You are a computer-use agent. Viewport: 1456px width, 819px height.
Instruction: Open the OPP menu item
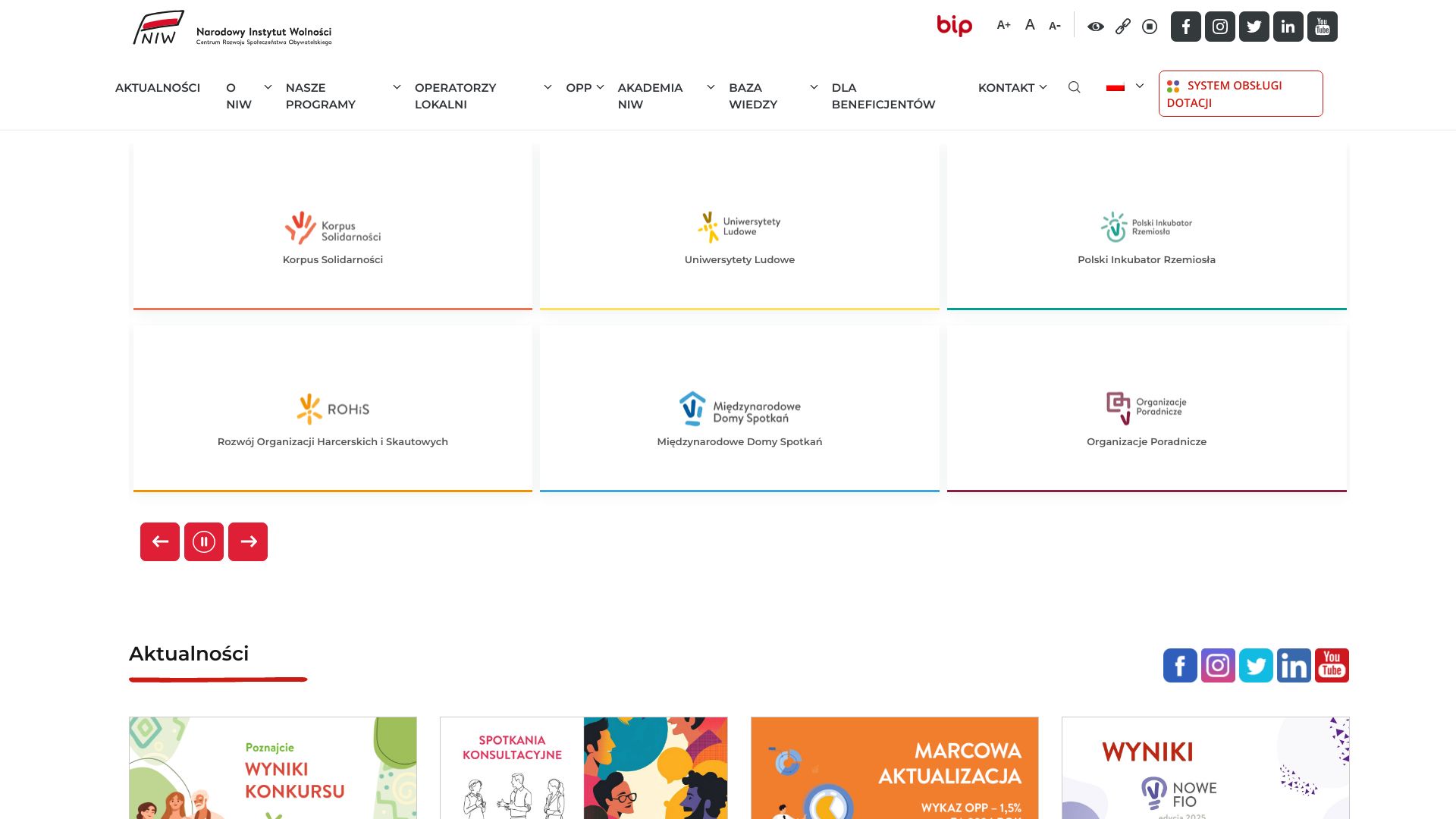[579, 88]
